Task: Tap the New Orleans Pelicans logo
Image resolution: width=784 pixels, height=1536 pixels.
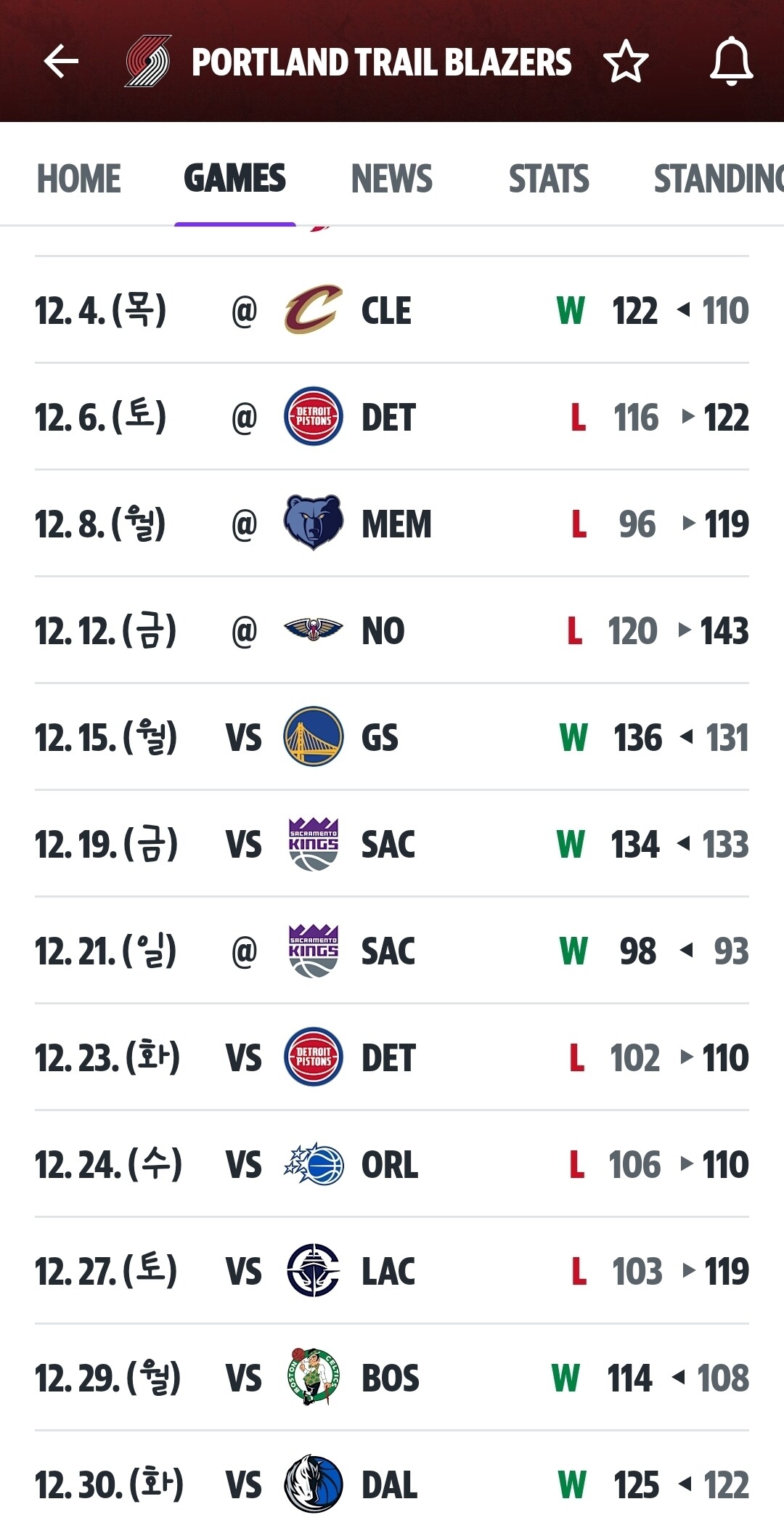Action: pyautogui.click(x=313, y=630)
